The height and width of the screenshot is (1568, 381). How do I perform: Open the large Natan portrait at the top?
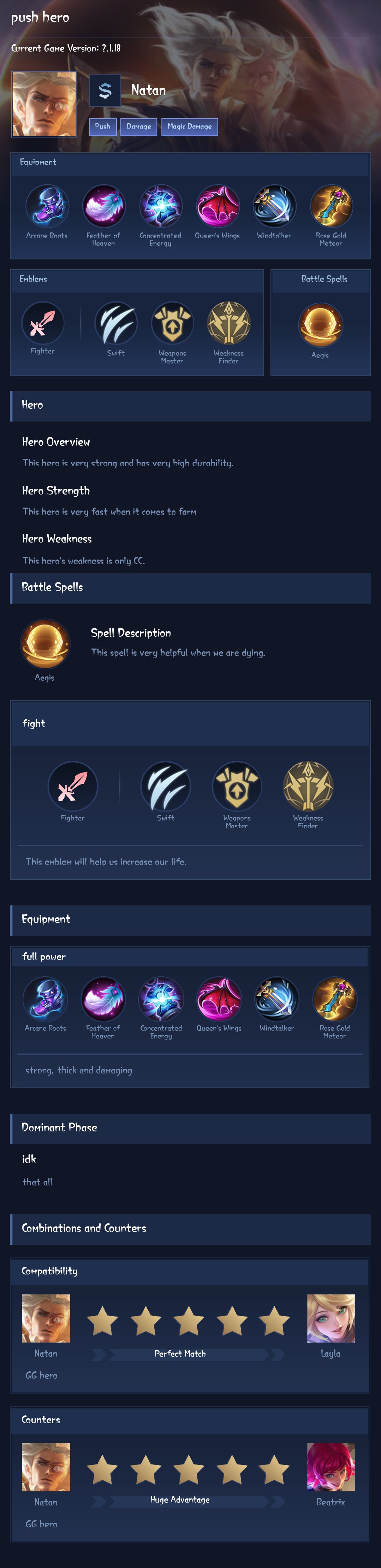coord(44,104)
